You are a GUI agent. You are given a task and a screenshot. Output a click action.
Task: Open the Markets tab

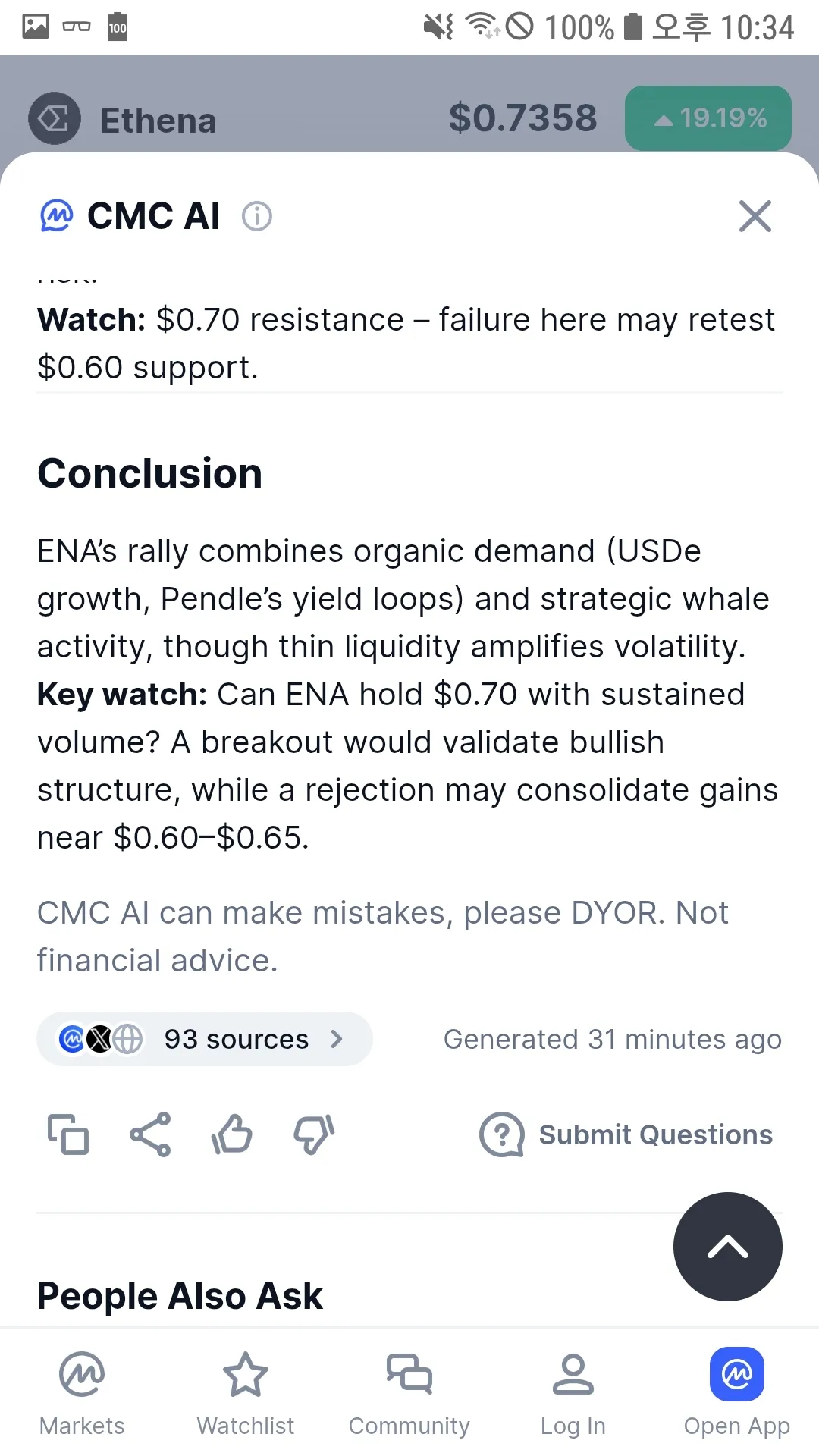click(x=82, y=1392)
